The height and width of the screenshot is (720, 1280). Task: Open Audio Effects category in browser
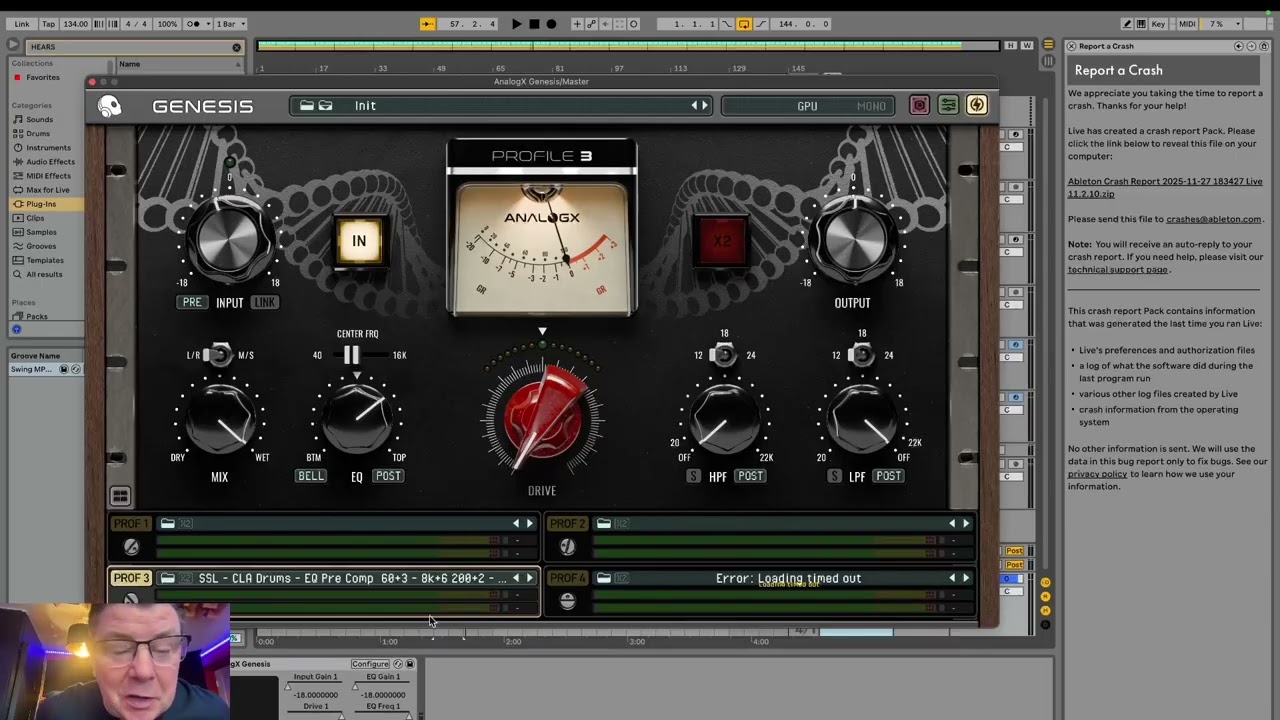click(x=50, y=162)
